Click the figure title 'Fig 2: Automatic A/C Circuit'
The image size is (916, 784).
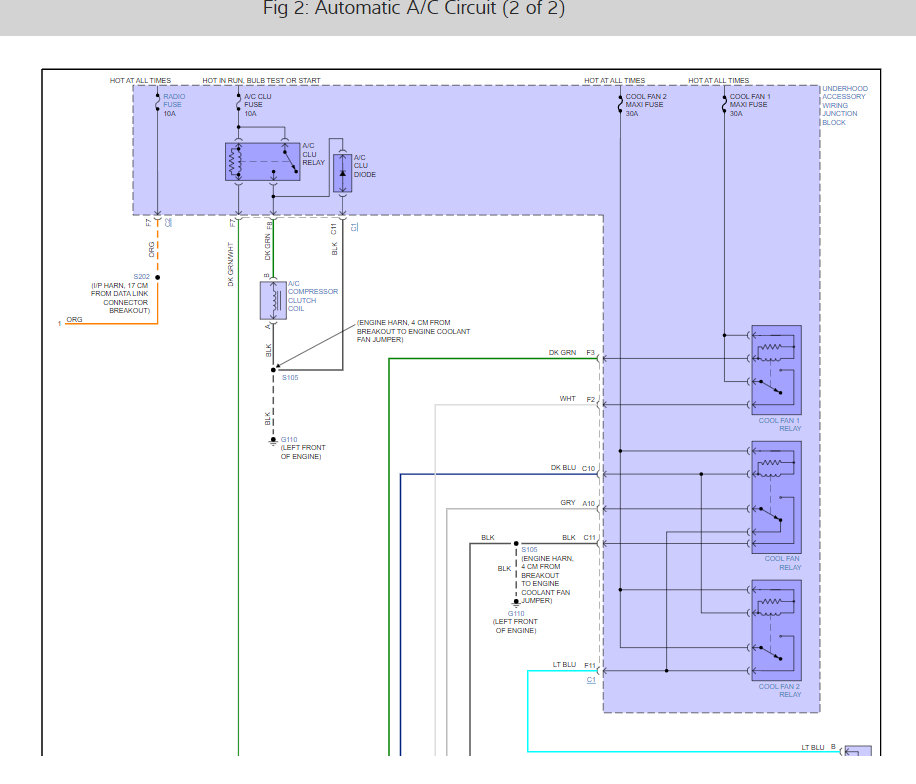tap(414, 9)
